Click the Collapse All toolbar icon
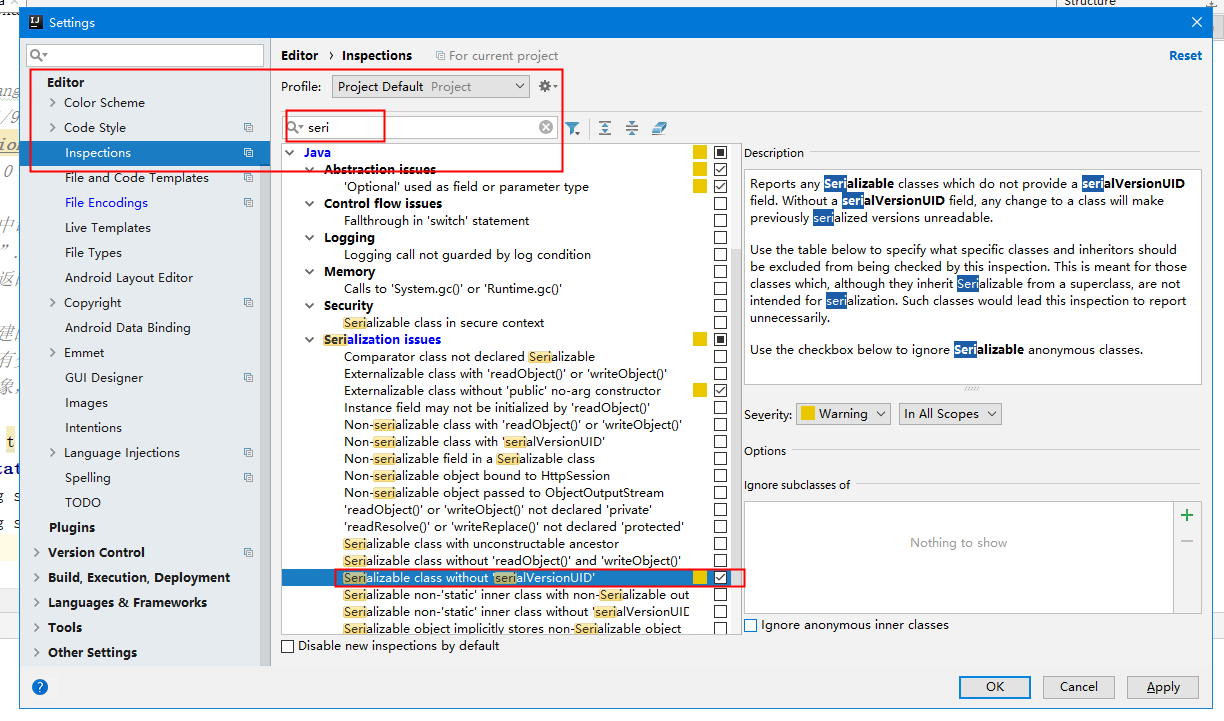Image resolution: width=1224 pixels, height=721 pixels. point(632,128)
